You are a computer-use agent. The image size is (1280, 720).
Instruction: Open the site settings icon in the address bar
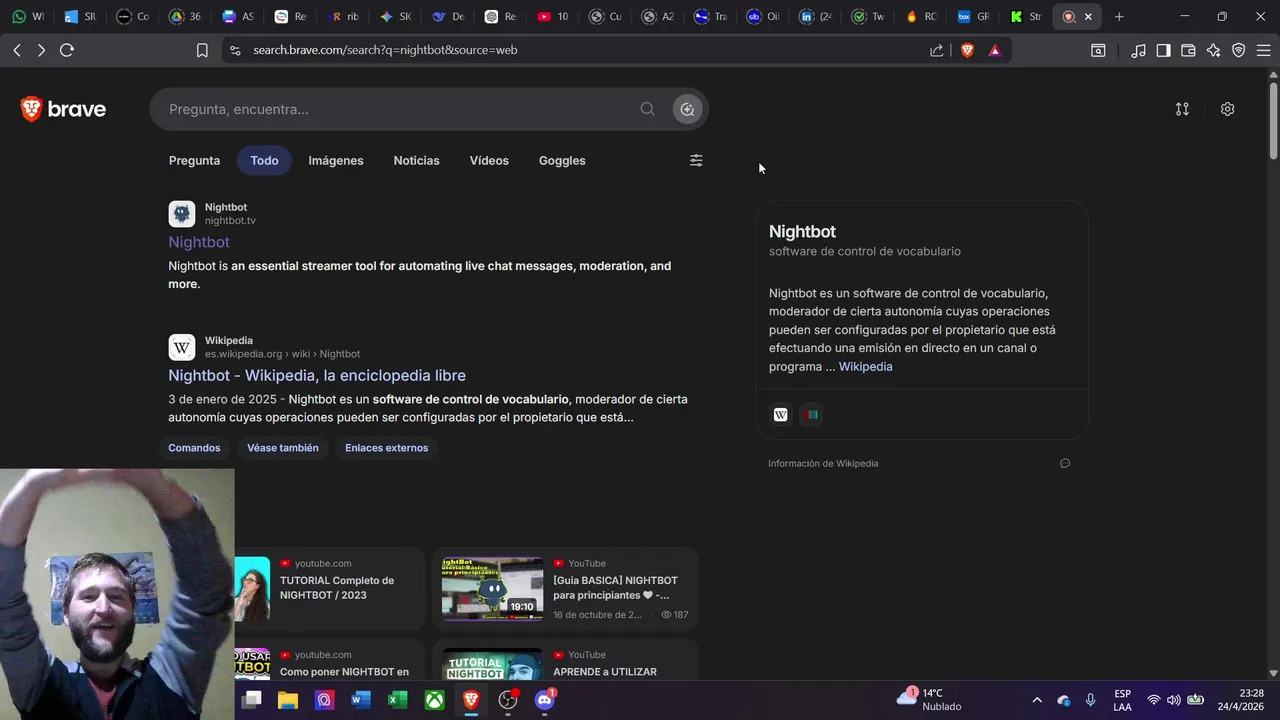coord(235,50)
